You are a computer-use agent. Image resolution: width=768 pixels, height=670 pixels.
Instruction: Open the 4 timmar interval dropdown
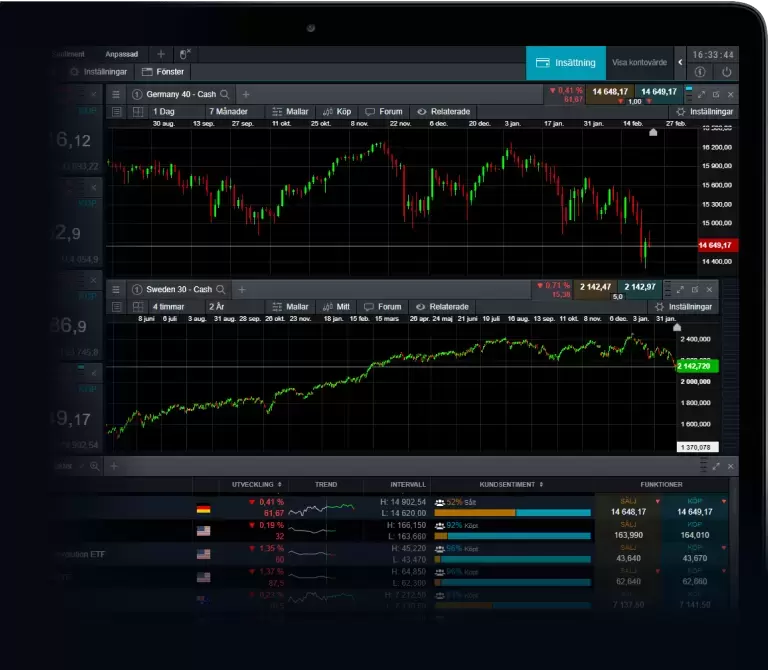175,307
